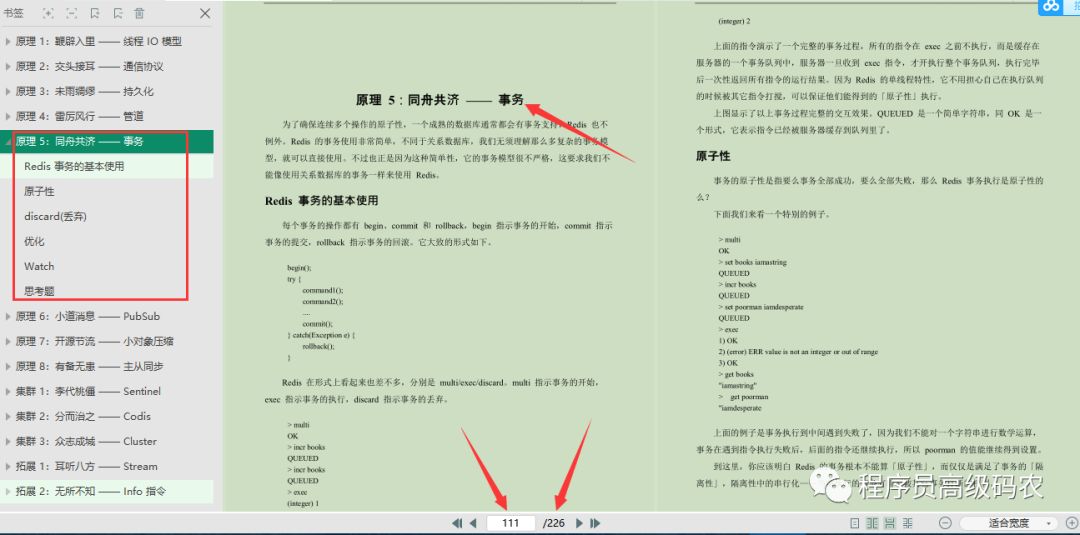Click the /226 total pages label
The image size is (1080, 535).
(554, 523)
